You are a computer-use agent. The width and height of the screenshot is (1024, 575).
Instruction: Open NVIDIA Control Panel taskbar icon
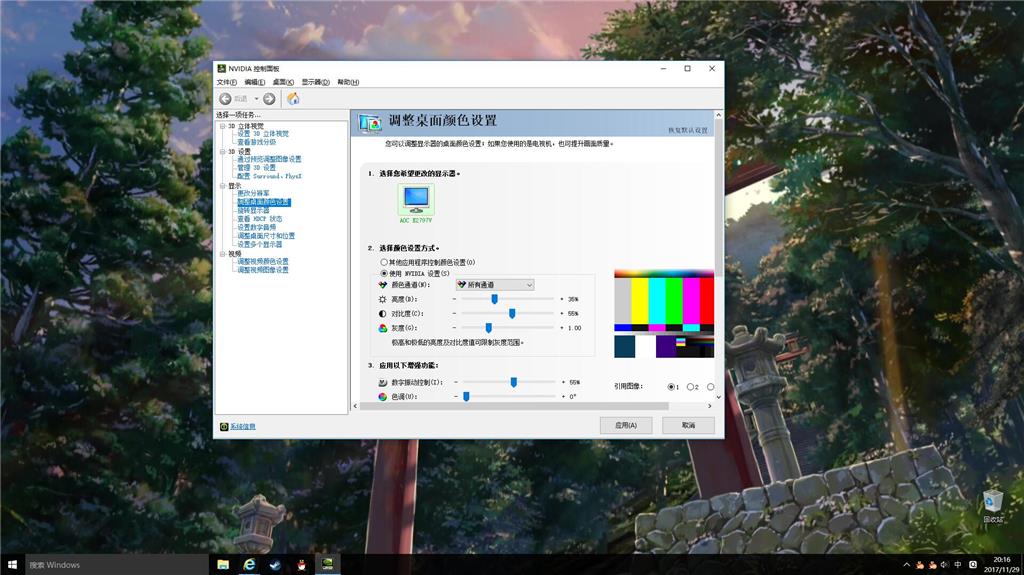[328, 565]
